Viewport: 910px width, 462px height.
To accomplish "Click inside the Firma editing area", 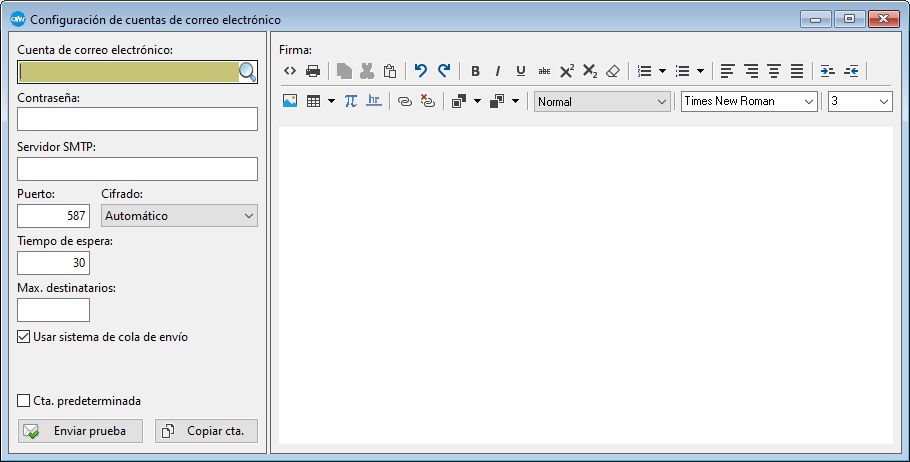I will point(586,286).
